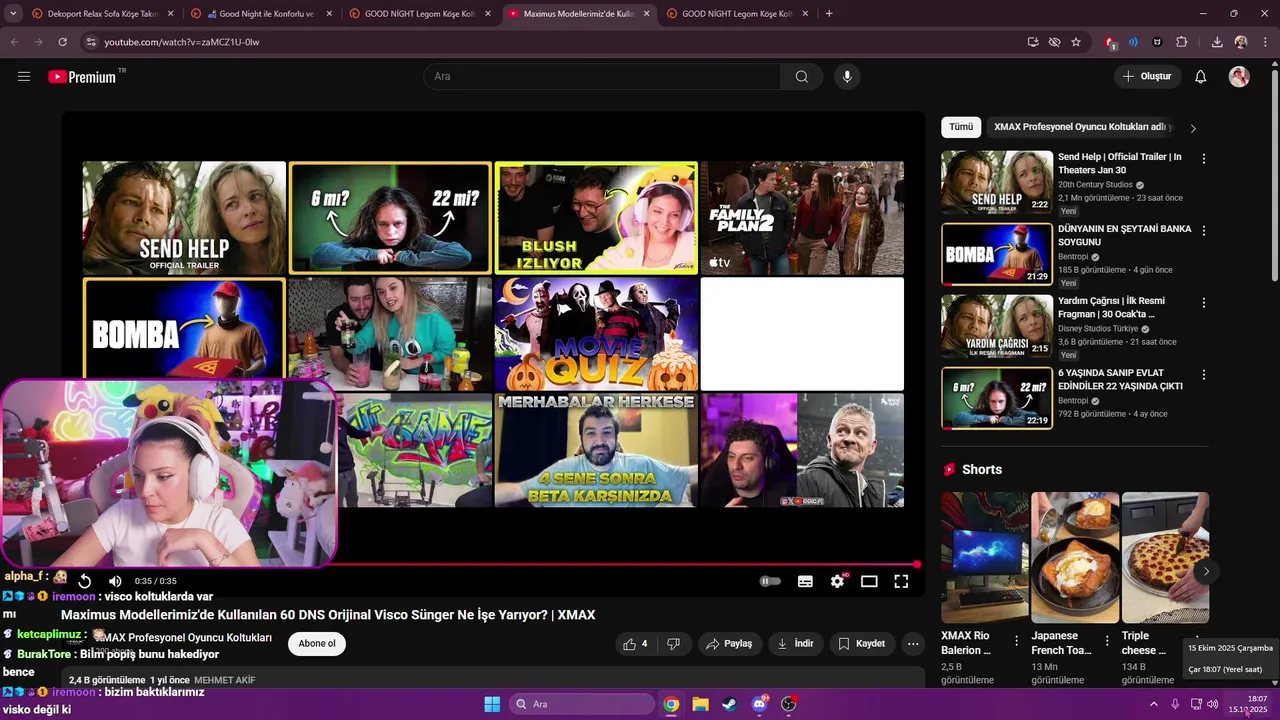Viewport: 1280px width, 720px height.
Task: Open the red extension with badge 1
Action: click(1110, 42)
